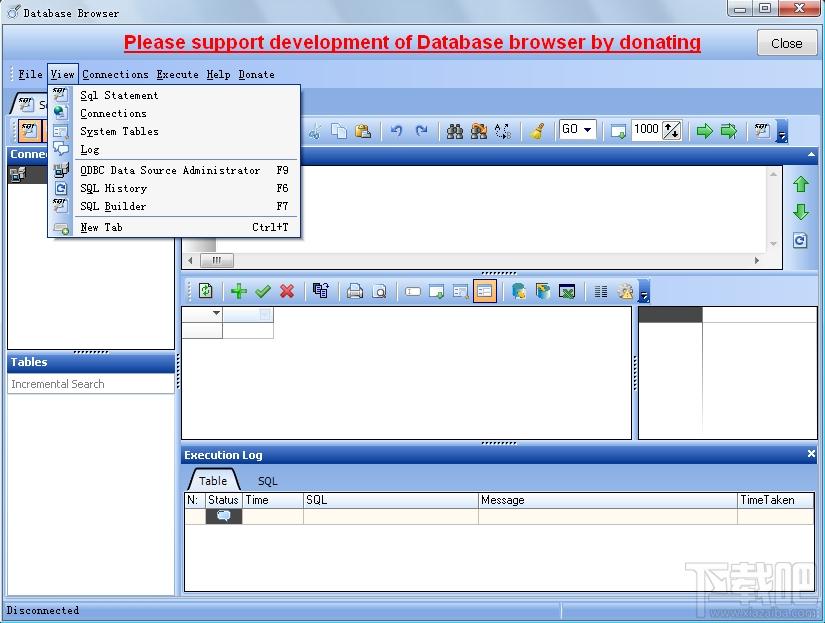Click the Refresh data icon in the grid toolbar
The height and width of the screenshot is (623, 825).
pos(205,290)
